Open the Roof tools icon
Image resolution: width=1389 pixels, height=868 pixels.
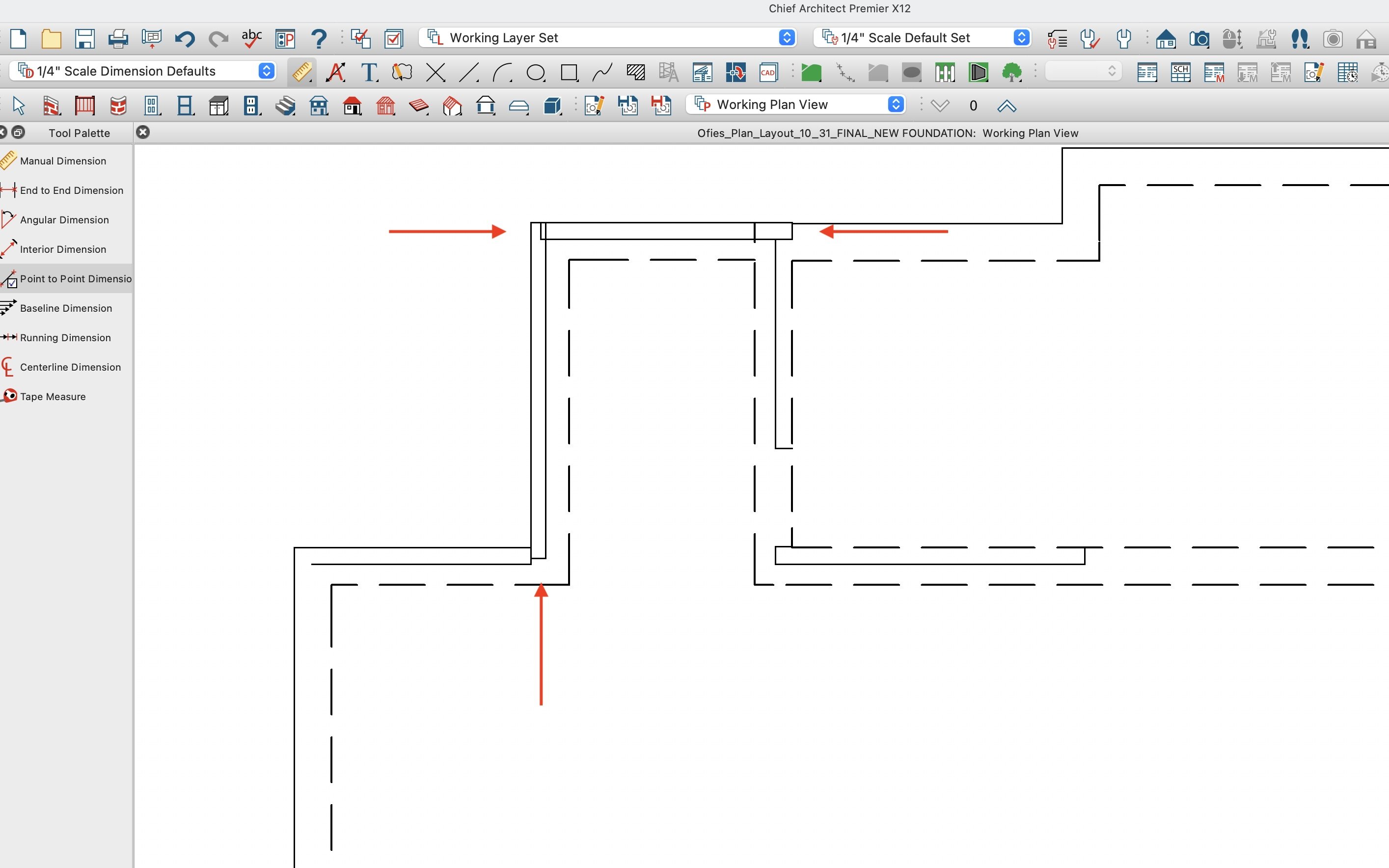pyautogui.click(x=352, y=106)
